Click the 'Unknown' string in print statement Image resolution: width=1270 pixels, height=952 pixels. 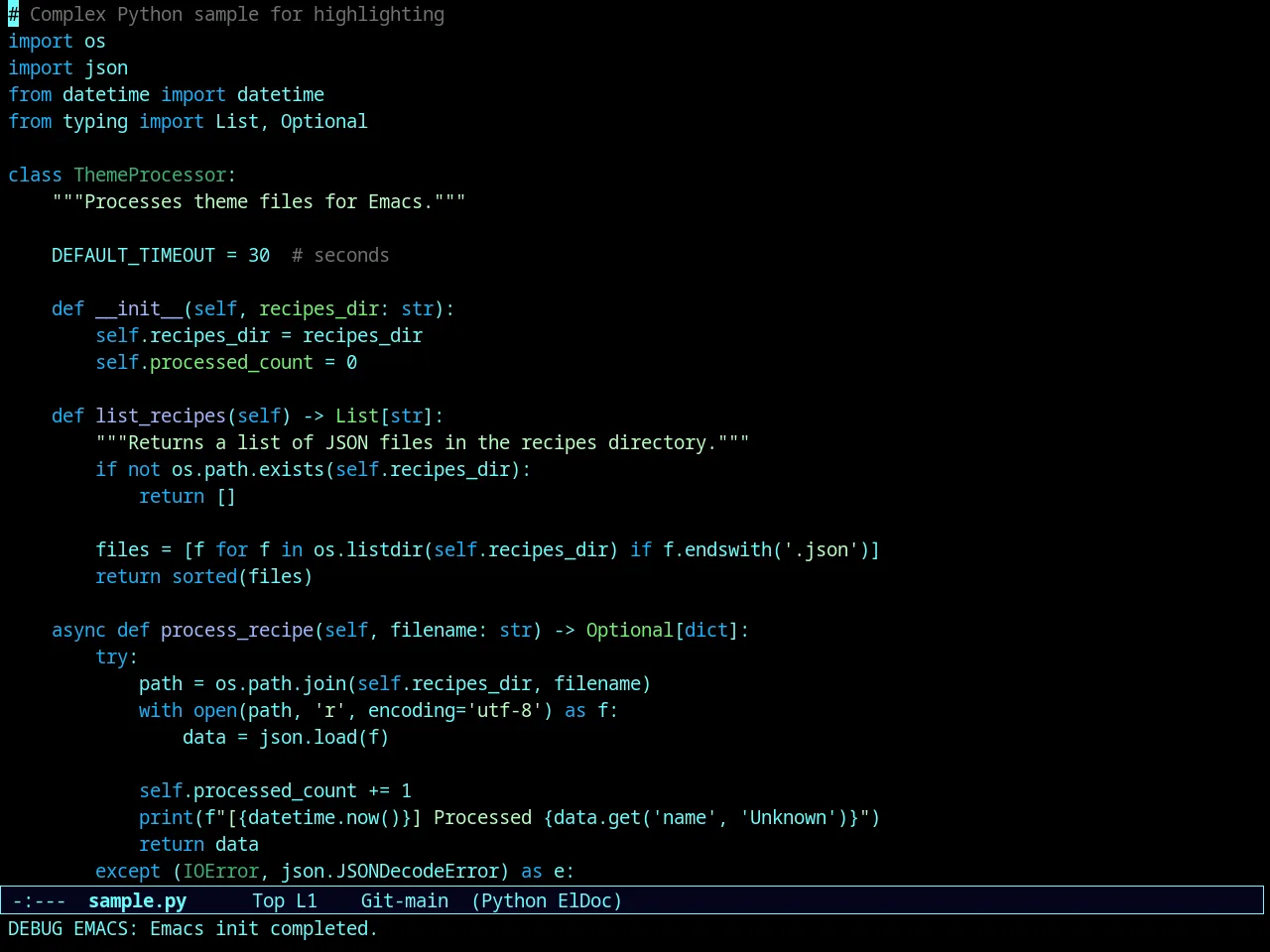[788, 817]
